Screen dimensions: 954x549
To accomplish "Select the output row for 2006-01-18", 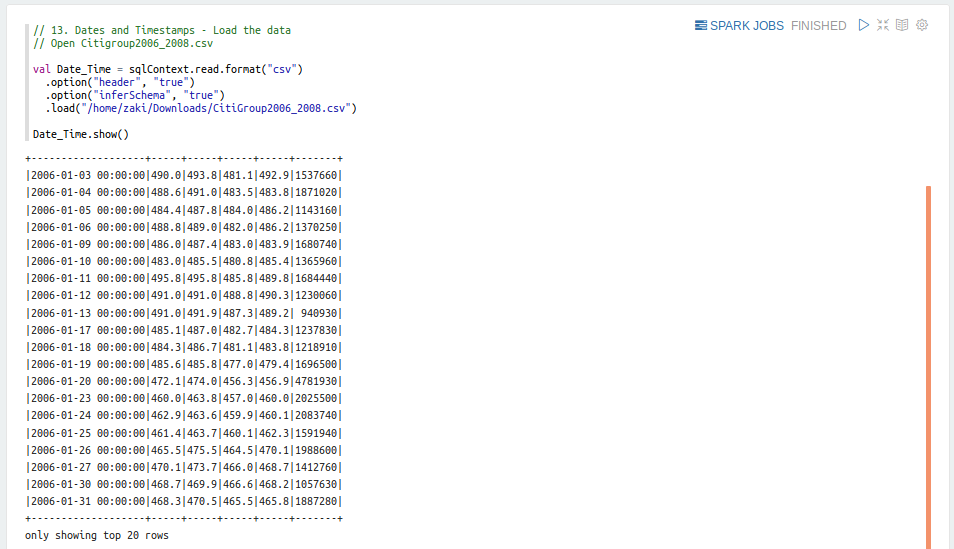I will [184, 347].
